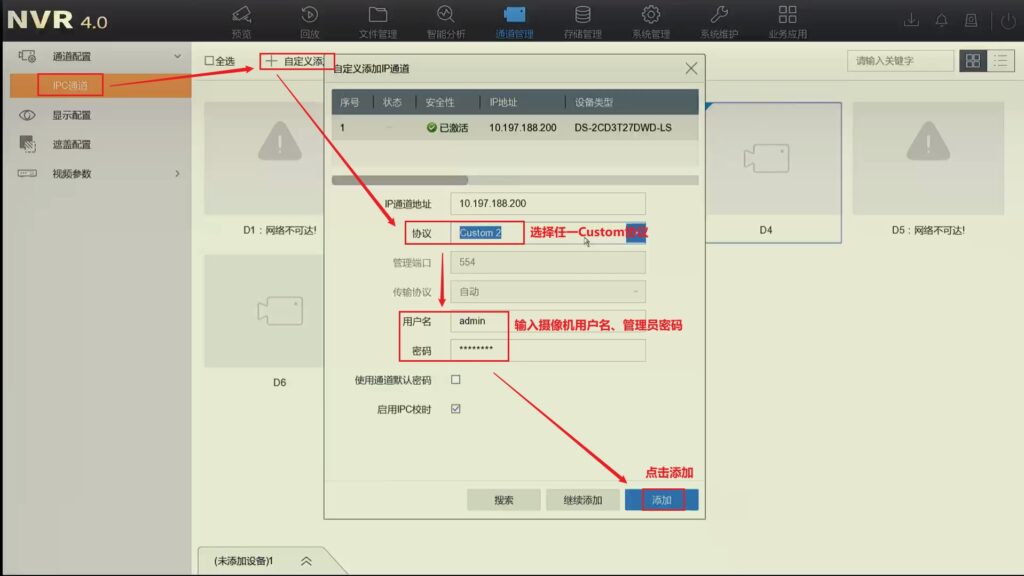Open the 系统维护 wrench icon
This screenshot has height=576, width=1024.
tap(719, 16)
